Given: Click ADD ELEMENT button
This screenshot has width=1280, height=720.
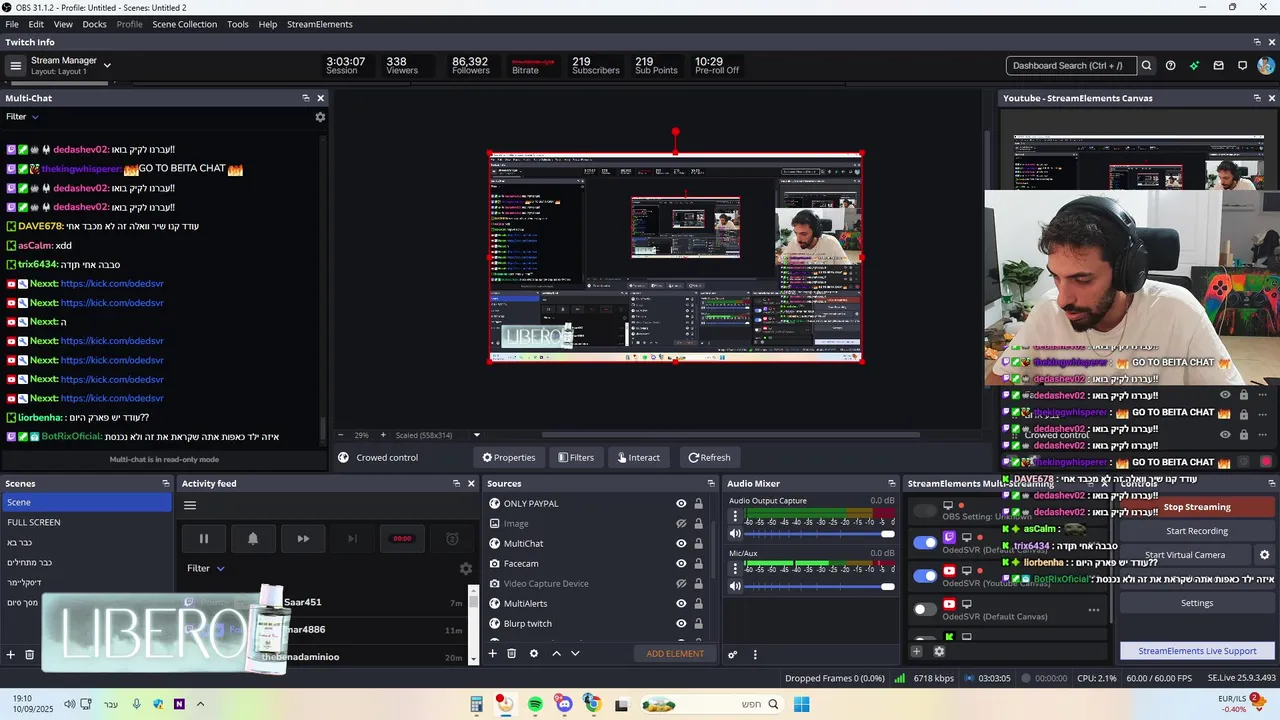Looking at the screenshot, I should pos(675,654).
